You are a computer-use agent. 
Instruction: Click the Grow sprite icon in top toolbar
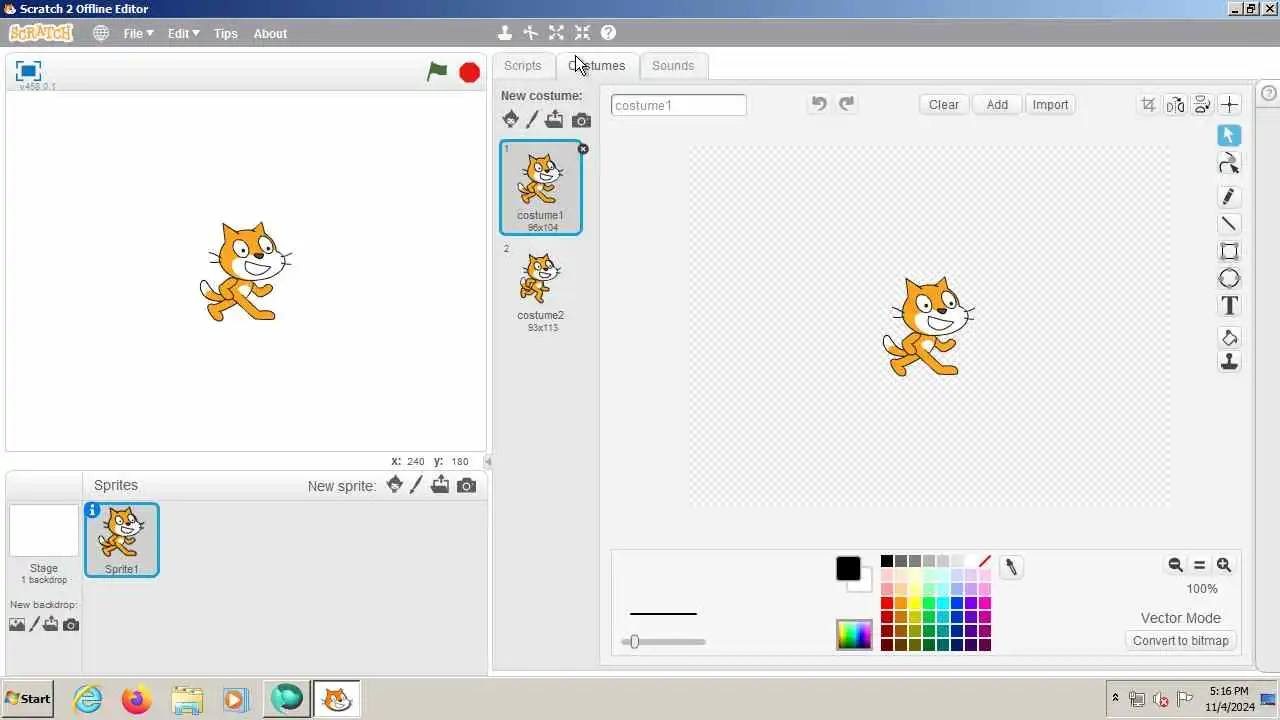pyautogui.click(x=557, y=33)
